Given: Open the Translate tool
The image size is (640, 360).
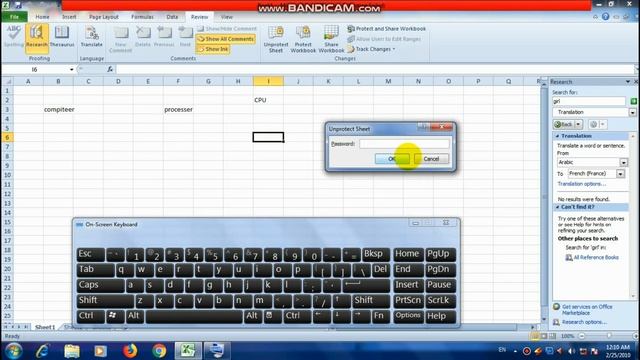Looking at the screenshot, I should [x=91, y=36].
